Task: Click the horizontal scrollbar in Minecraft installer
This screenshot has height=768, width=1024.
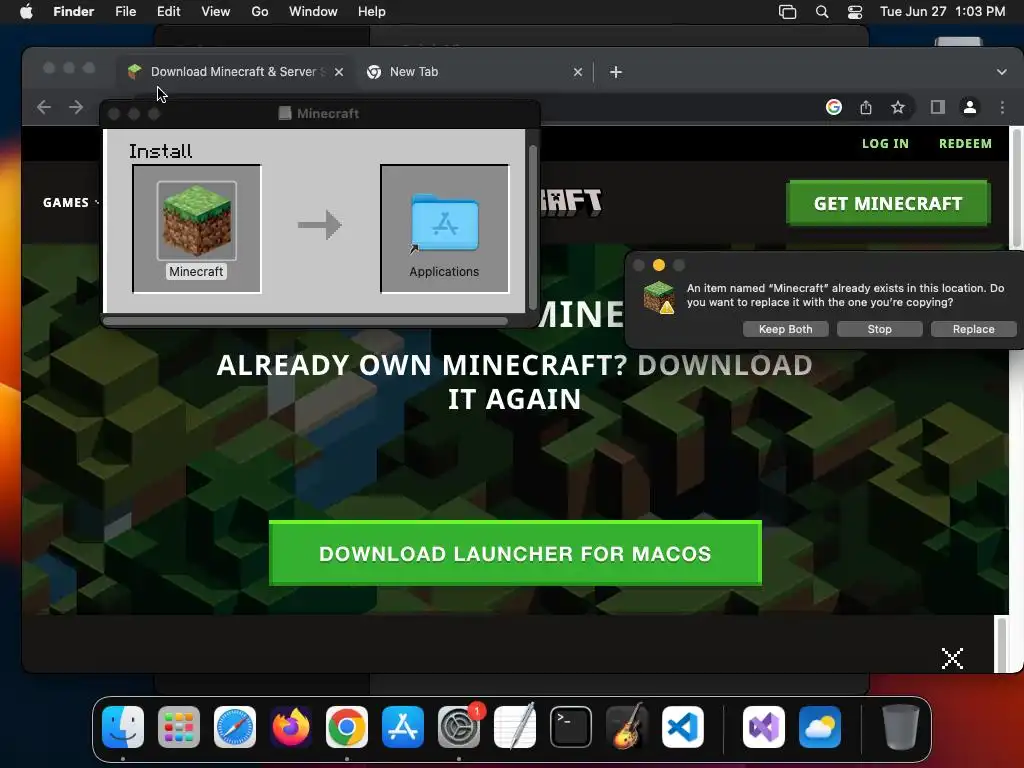Action: click(x=305, y=321)
